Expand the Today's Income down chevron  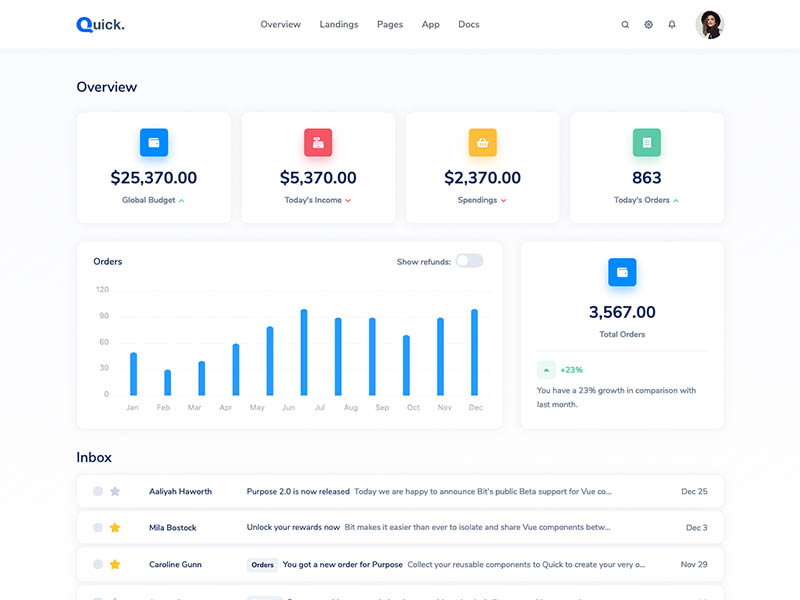coord(348,201)
